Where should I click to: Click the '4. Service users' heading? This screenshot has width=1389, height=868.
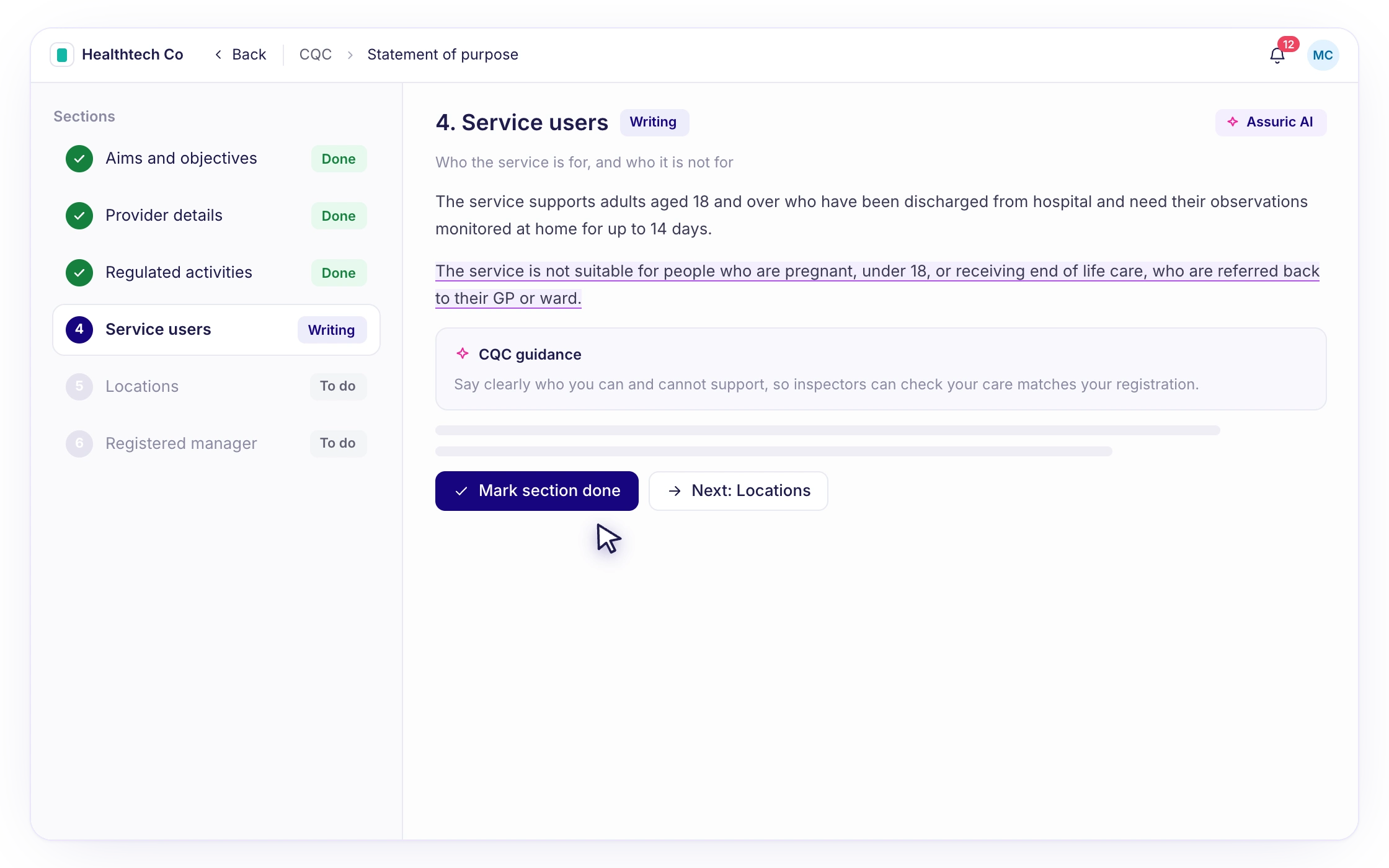(521, 122)
